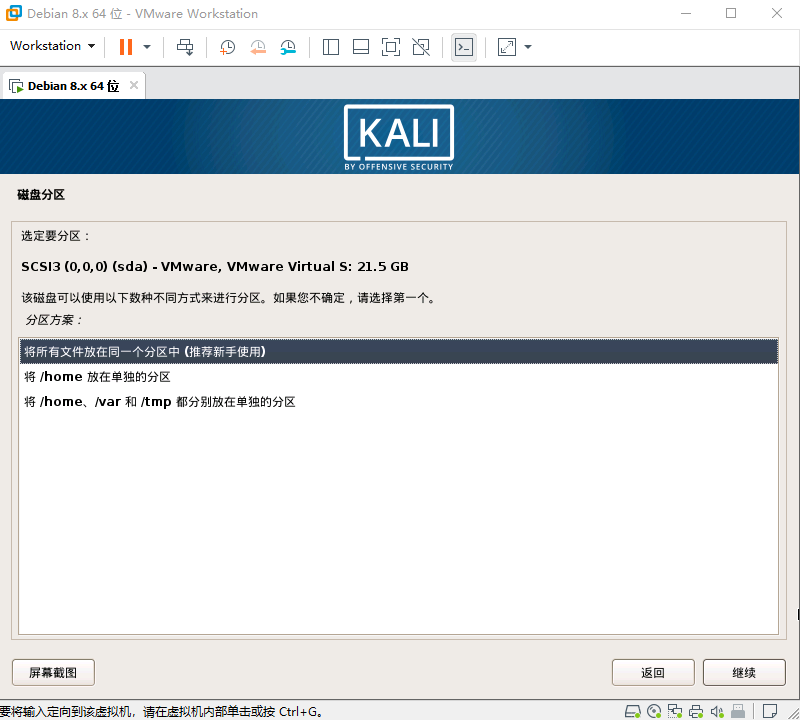Select 将 /home 放在单独的分区 option
This screenshot has width=800, height=720.
[x=399, y=377]
